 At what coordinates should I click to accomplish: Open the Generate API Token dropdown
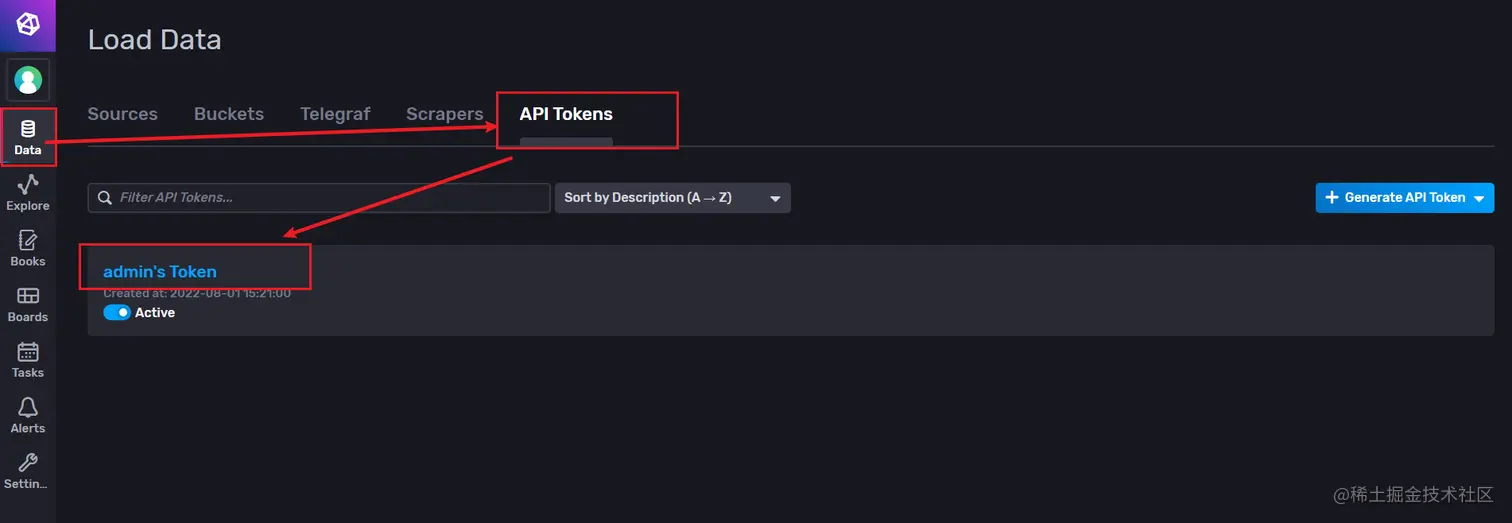click(1405, 198)
